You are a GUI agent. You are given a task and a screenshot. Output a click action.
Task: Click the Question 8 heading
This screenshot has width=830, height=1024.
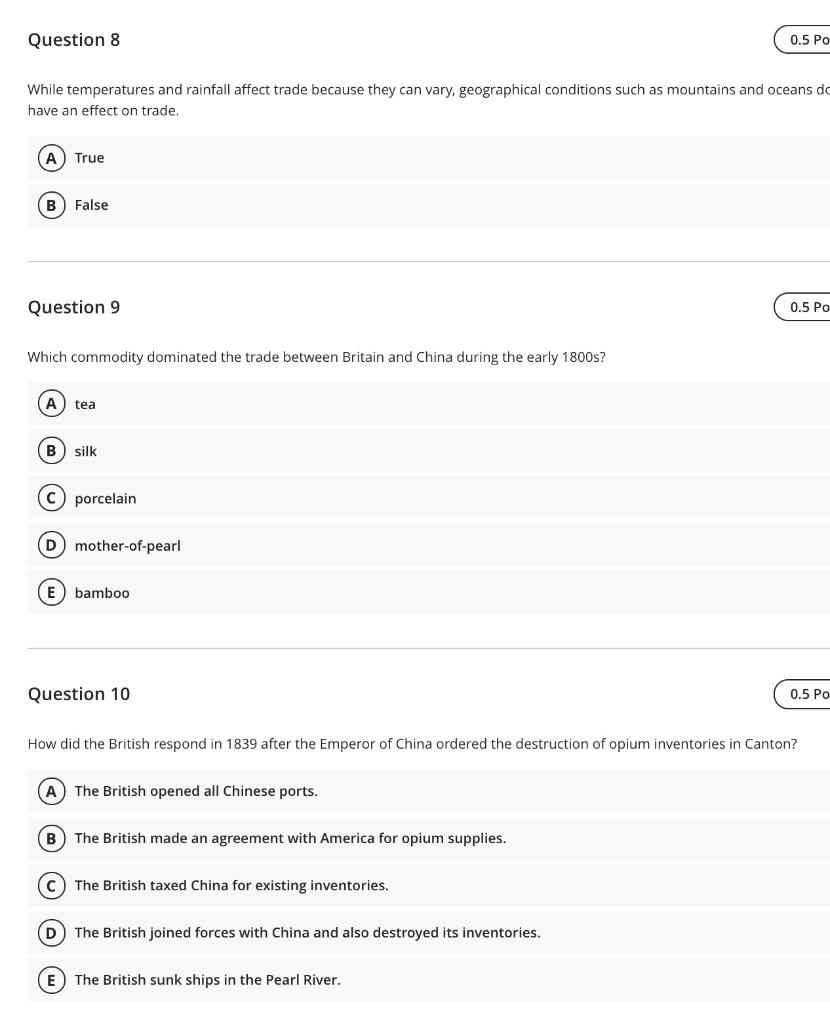coord(74,40)
